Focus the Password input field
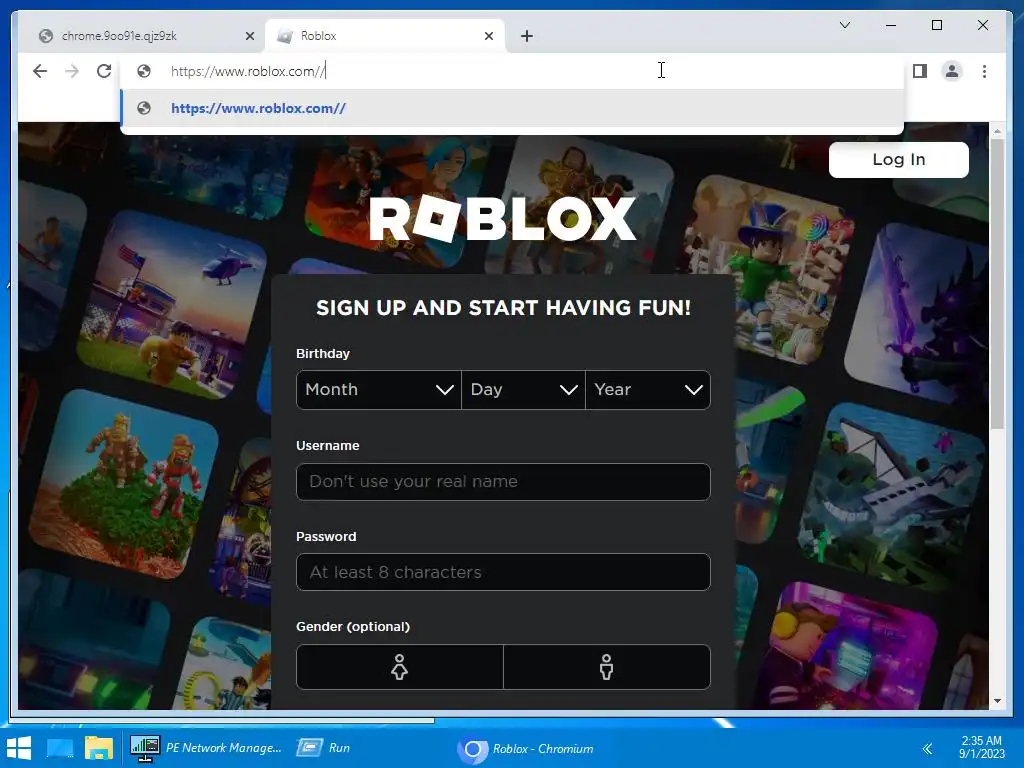 (503, 572)
